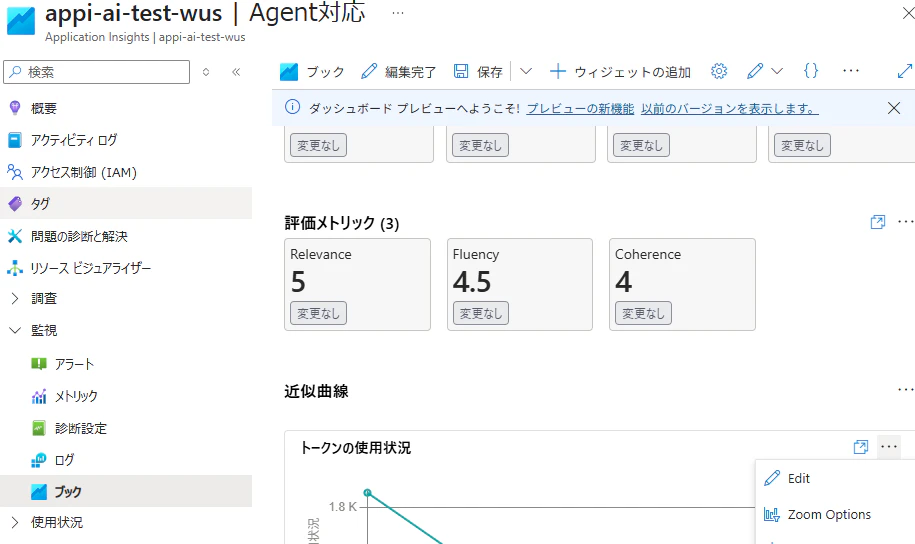The image size is (915, 544).
Task: Open the toolbar overflow ellipsis menu
Action: (851, 71)
